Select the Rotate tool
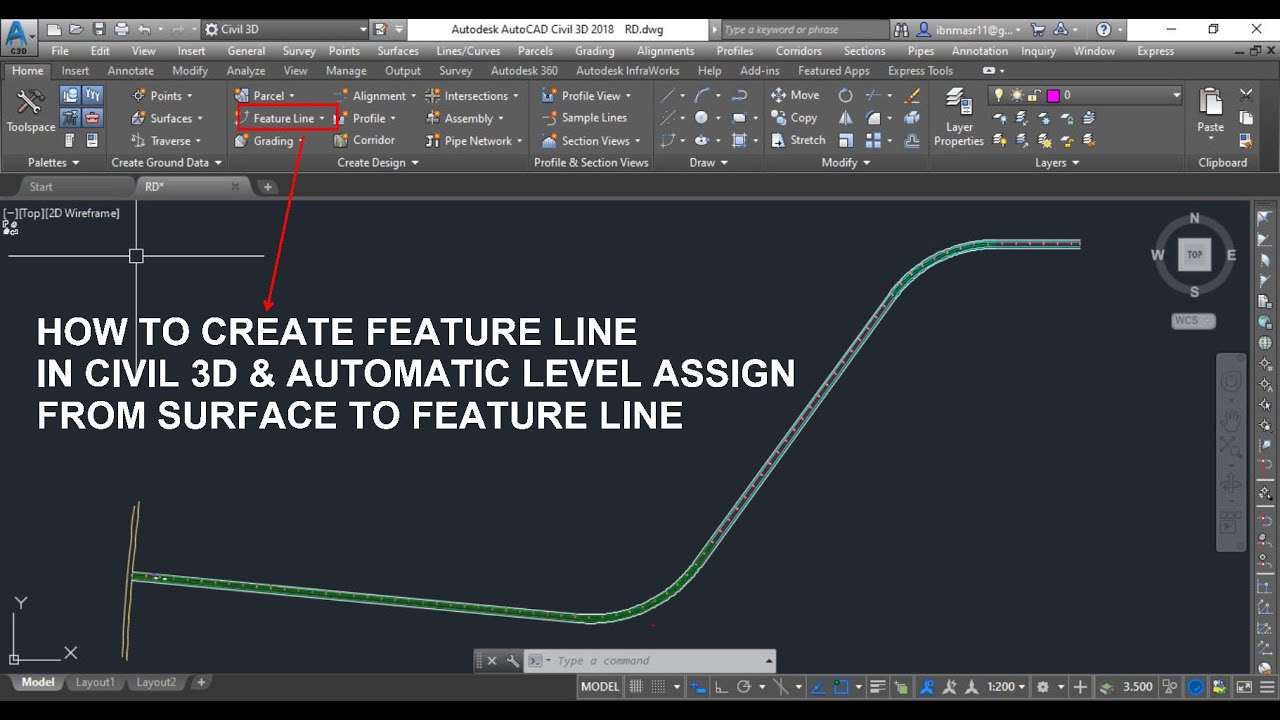This screenshot has width=1280, height=720. point(846,96)
